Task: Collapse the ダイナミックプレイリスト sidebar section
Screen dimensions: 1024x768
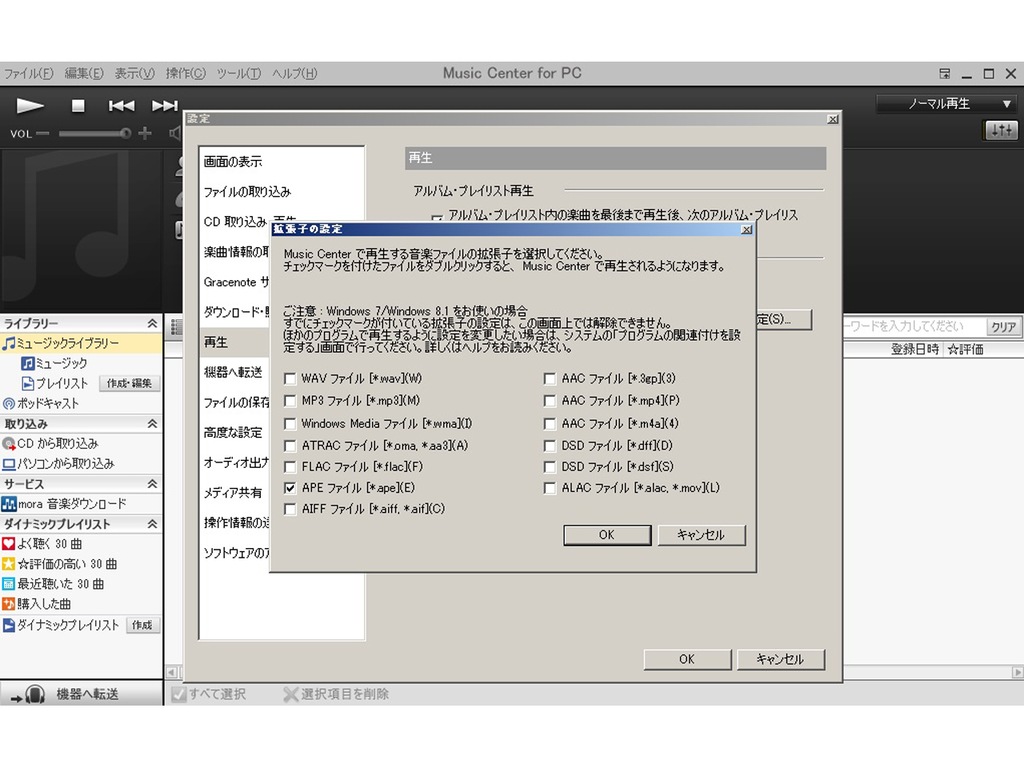Action: pos(152,524)
